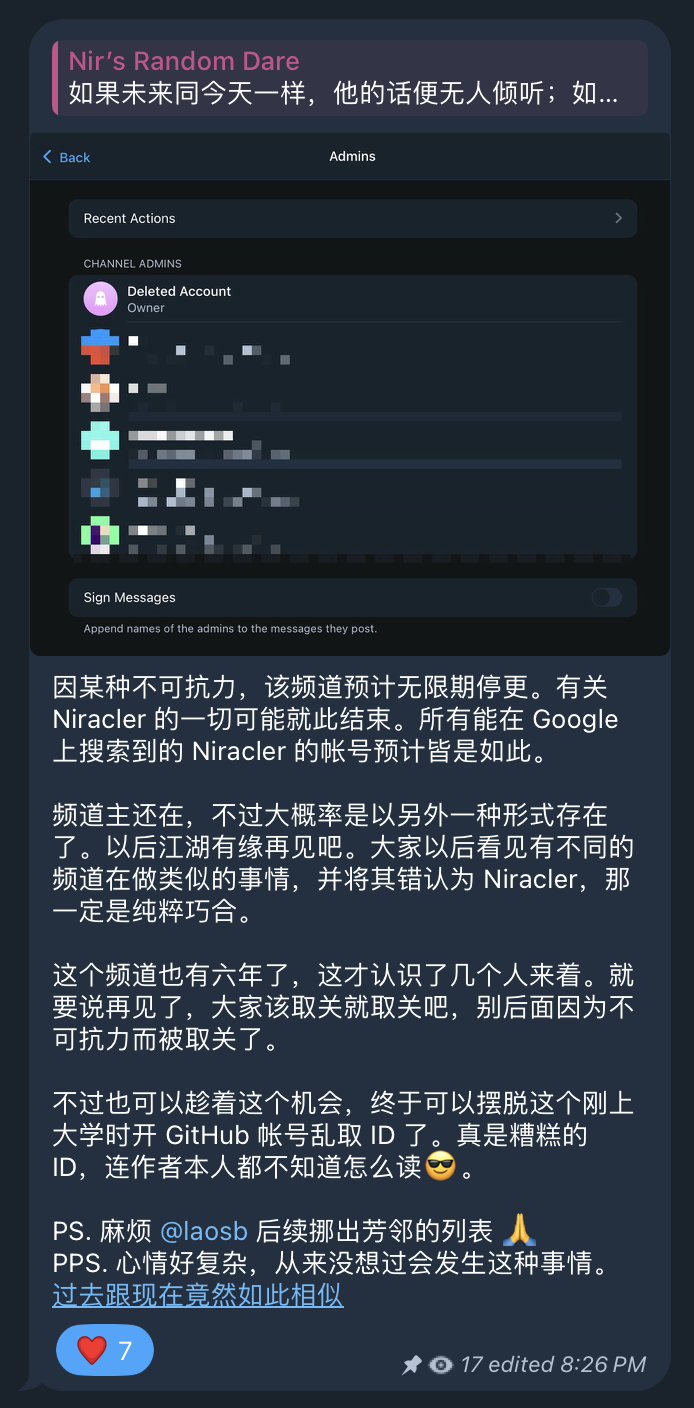The width and height of the screenshot is (694, 1408).
Task: Click the teal pixelated admin avatar
Action: [x=99, y=440]
